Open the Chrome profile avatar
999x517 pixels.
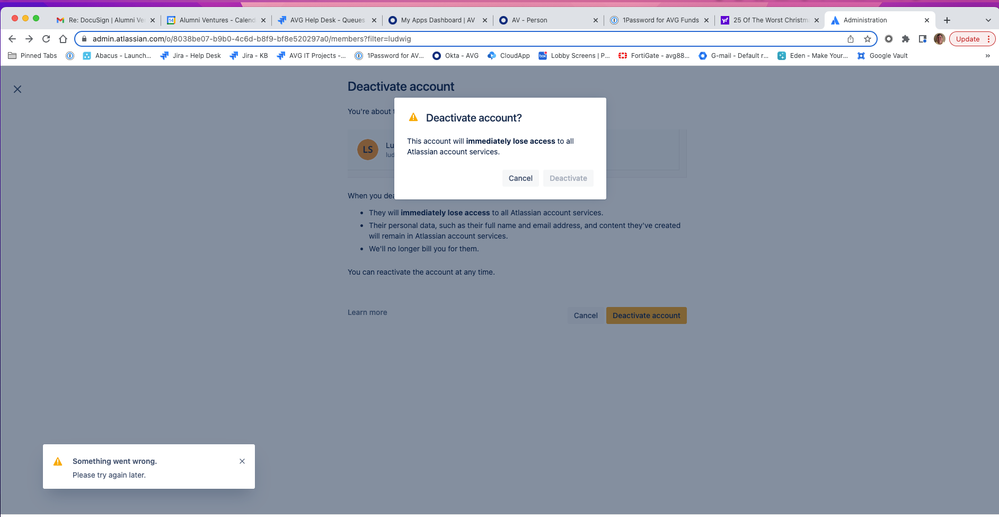pyautogui.click(x=939, y=39)
